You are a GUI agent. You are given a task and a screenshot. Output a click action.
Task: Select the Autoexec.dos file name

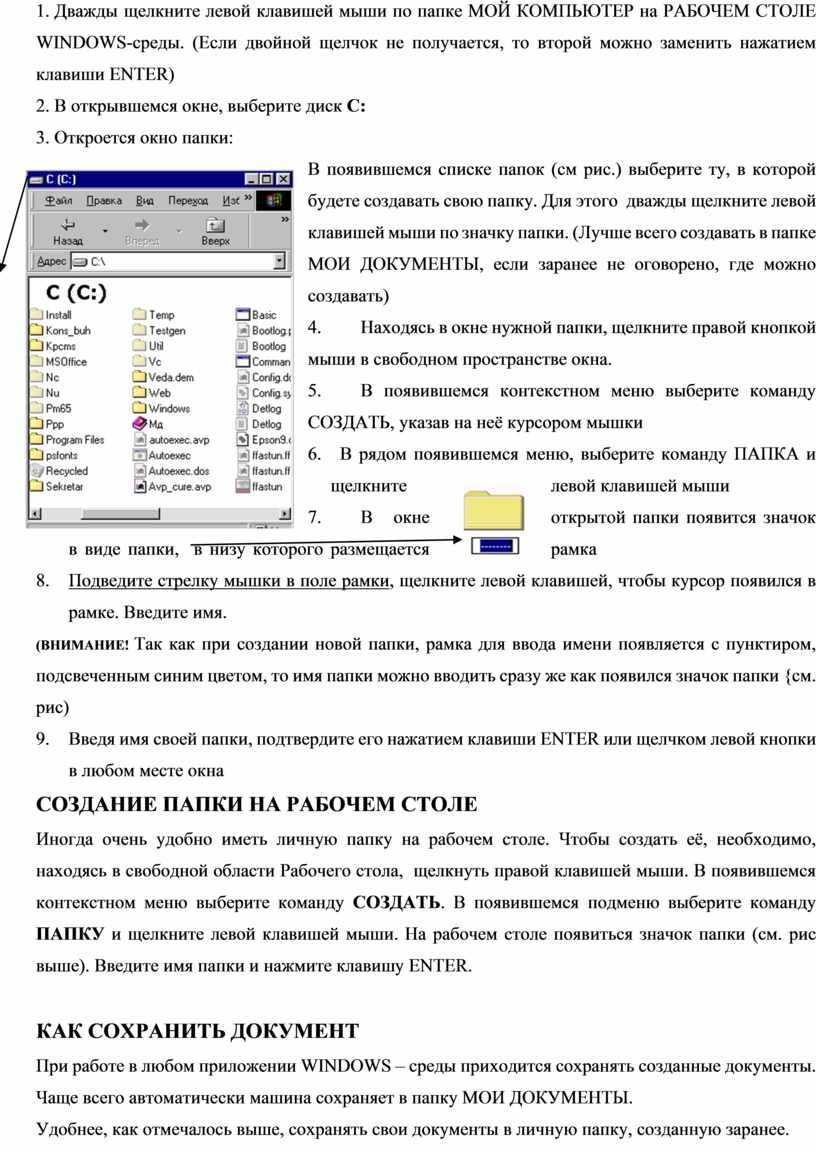point(178,471)
